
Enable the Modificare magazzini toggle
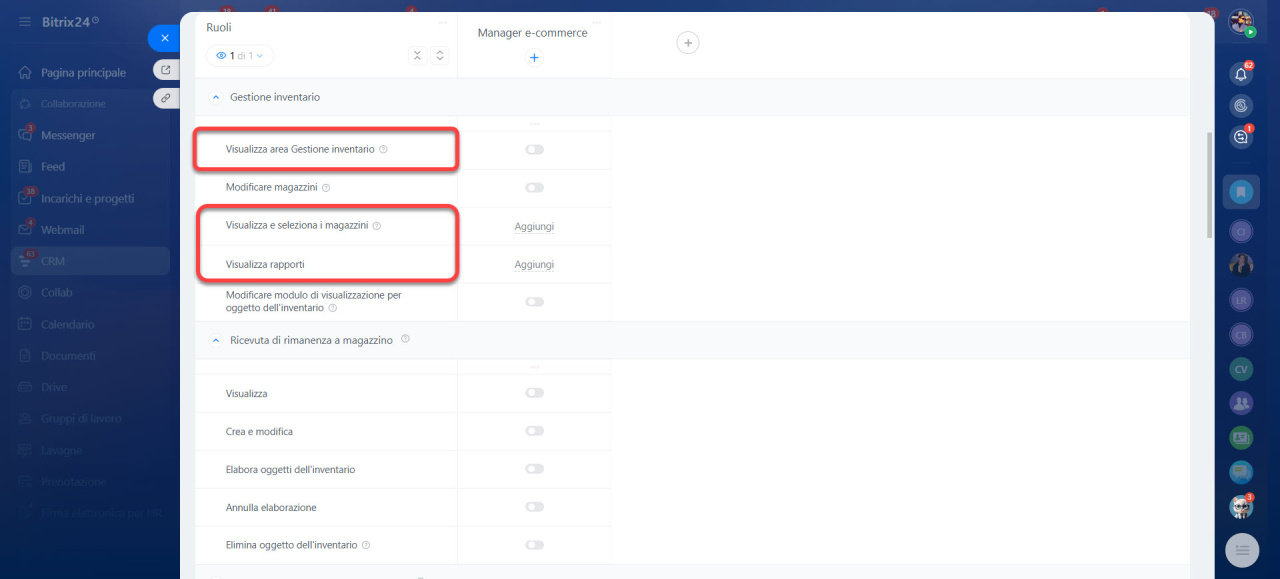click(x=534, y=188)
